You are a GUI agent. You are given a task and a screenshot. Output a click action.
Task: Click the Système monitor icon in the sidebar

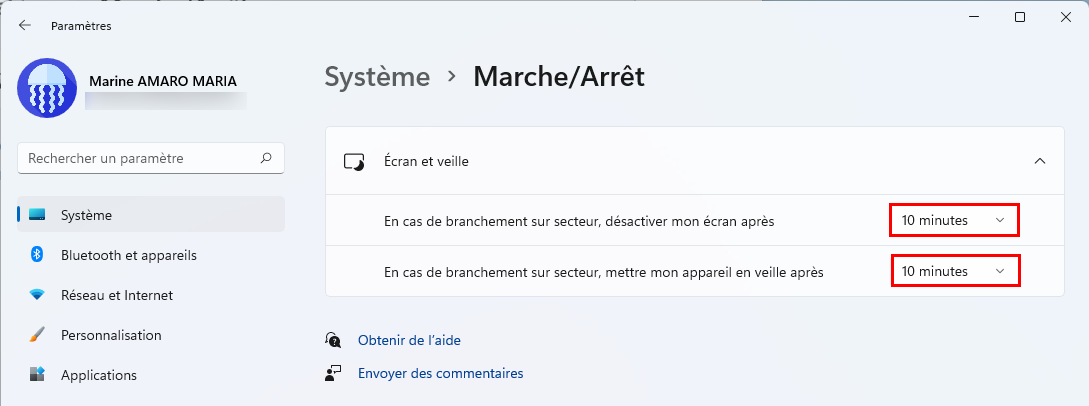pyautogui.click(x=38, y=215)
